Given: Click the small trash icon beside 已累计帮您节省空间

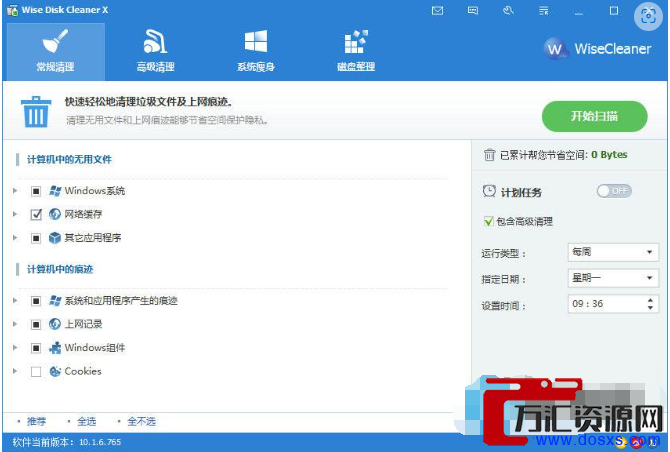Looking at the screenshot, I should 489,154.
